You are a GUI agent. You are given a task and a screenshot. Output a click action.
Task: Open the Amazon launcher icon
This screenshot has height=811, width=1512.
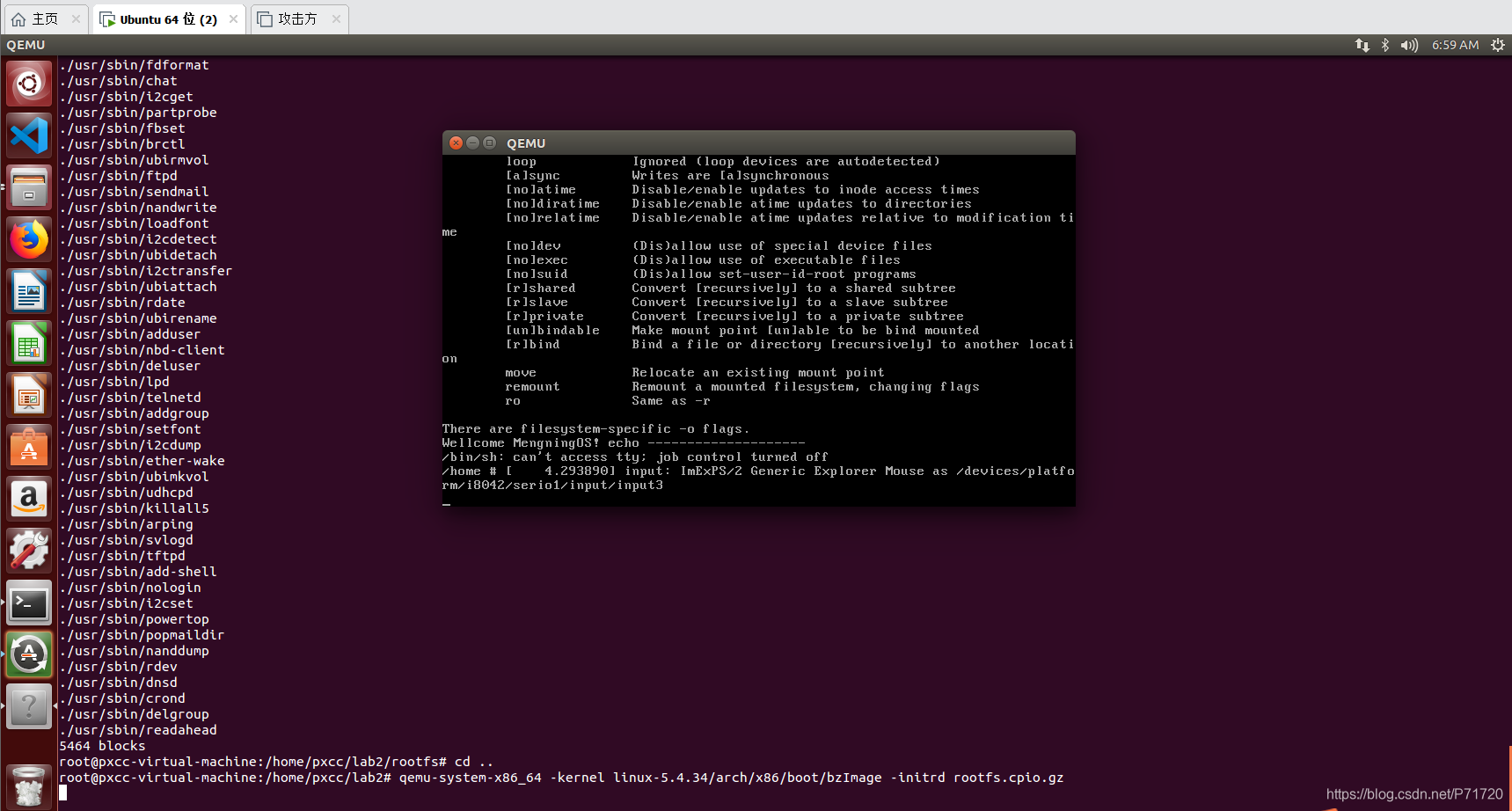(29, 500)
